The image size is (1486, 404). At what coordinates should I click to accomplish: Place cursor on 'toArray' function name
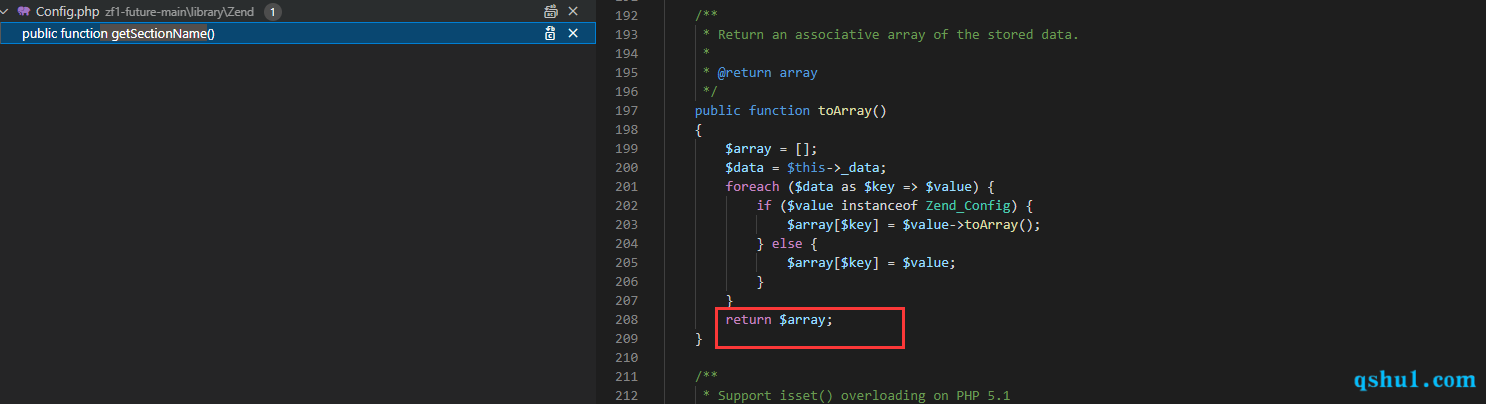point(845,110)
